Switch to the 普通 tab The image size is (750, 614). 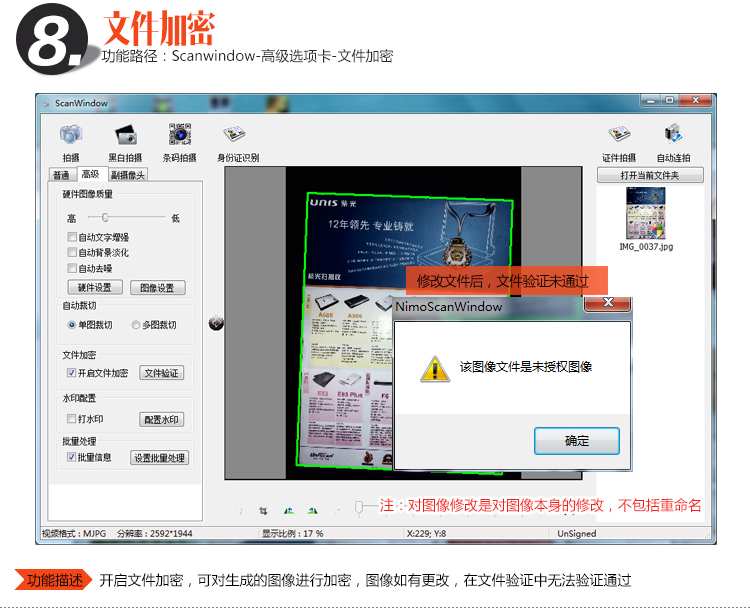click(62, 175)
